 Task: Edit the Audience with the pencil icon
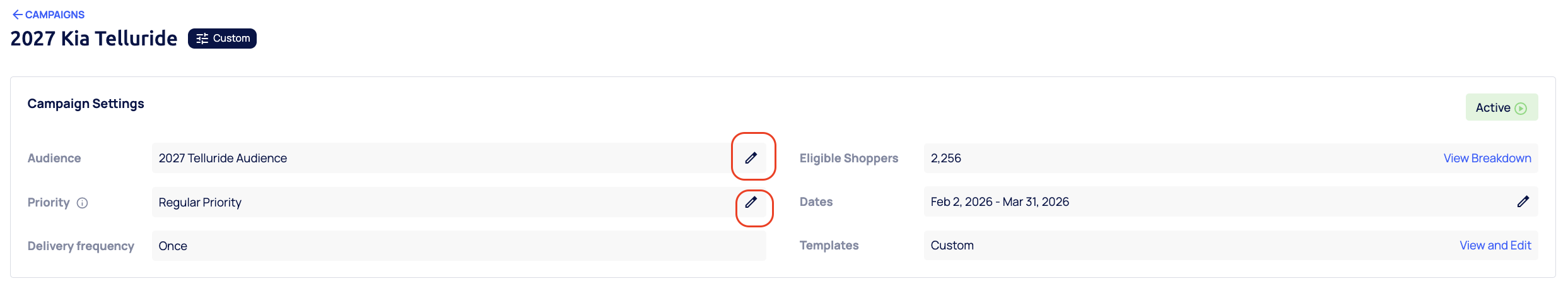click(x=751, y=158)
